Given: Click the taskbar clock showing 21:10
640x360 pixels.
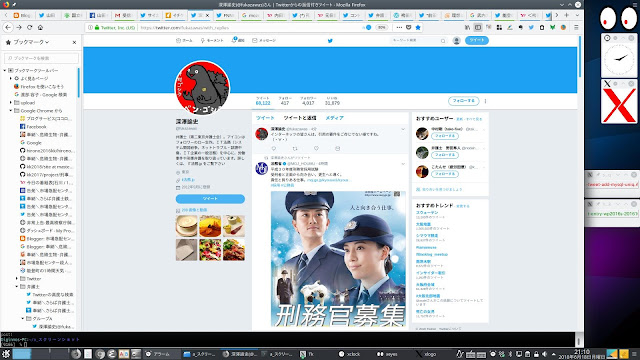Looking at the screenshot, I should tap(582, 354).
